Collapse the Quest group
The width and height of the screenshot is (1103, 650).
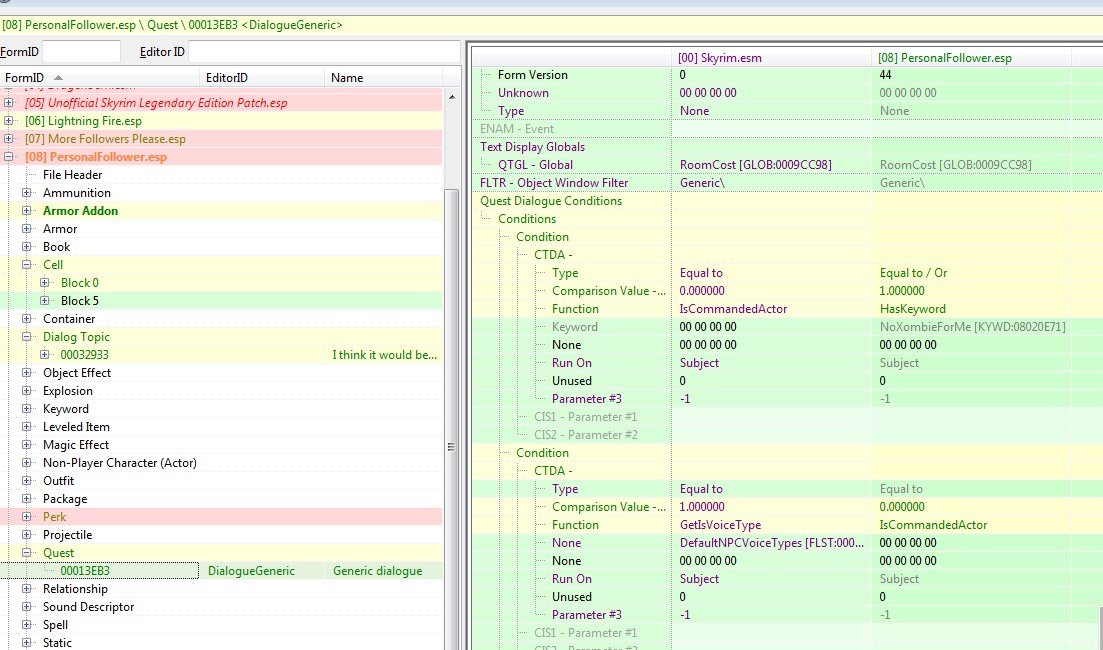click(x=27, y=552)
